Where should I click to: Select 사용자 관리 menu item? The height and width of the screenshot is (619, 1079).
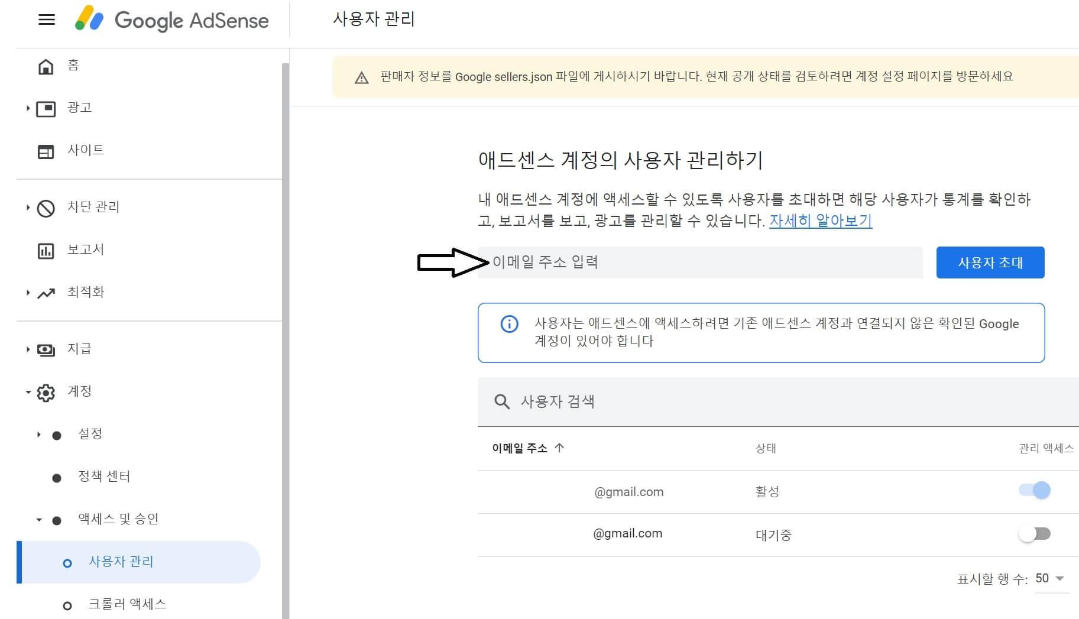point(138,562)
